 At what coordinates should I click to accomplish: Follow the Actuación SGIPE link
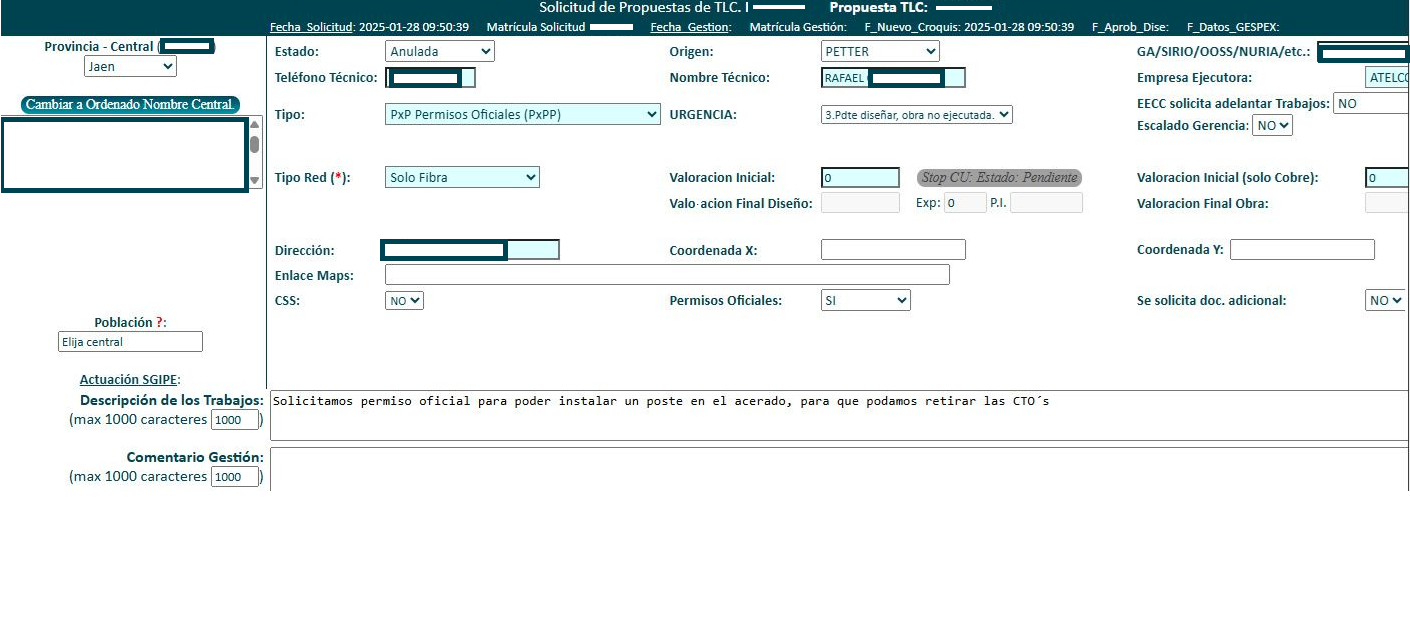[x=129, y=380]
